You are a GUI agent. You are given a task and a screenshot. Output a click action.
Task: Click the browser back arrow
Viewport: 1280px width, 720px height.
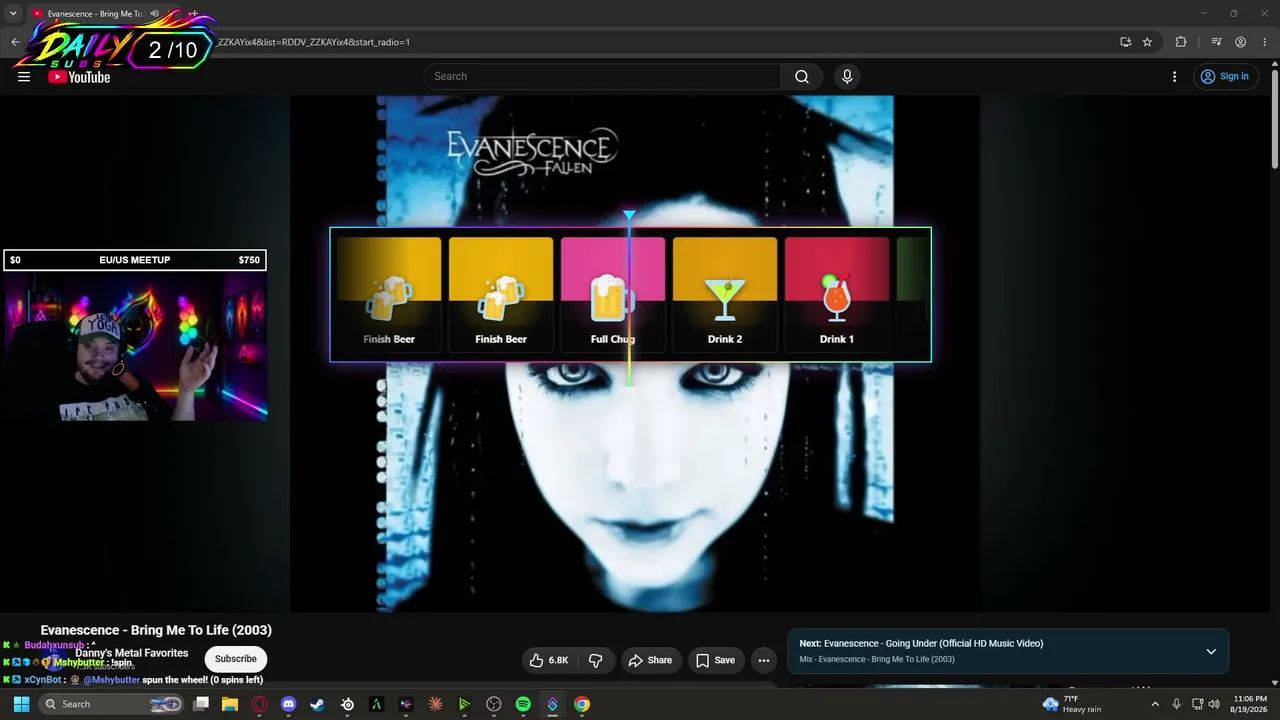tap(15, 42)
